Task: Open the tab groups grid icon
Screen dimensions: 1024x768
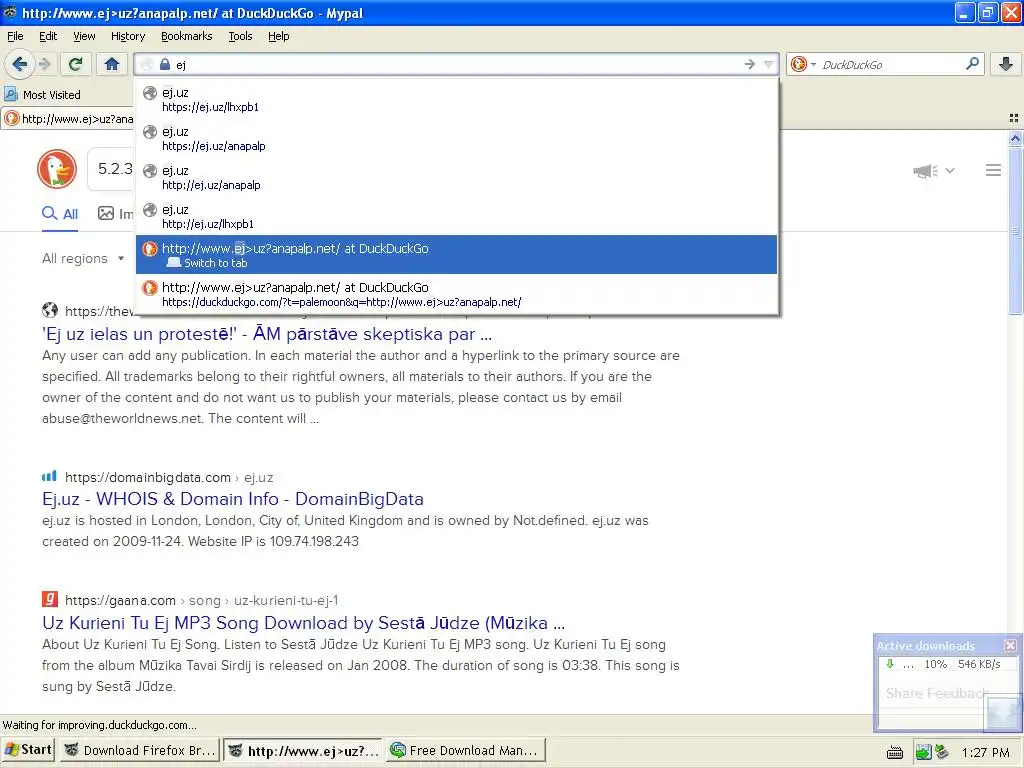Action: [1014, 118]
